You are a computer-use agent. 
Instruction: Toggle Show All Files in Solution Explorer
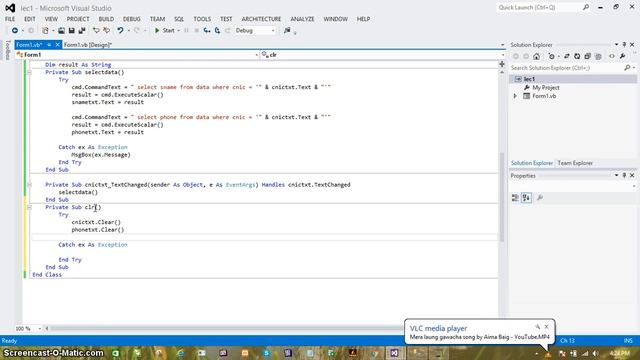[598, 56]
